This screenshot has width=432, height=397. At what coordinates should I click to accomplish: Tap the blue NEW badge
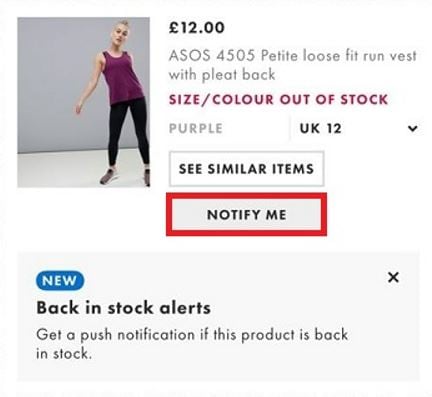pos(60,281)
